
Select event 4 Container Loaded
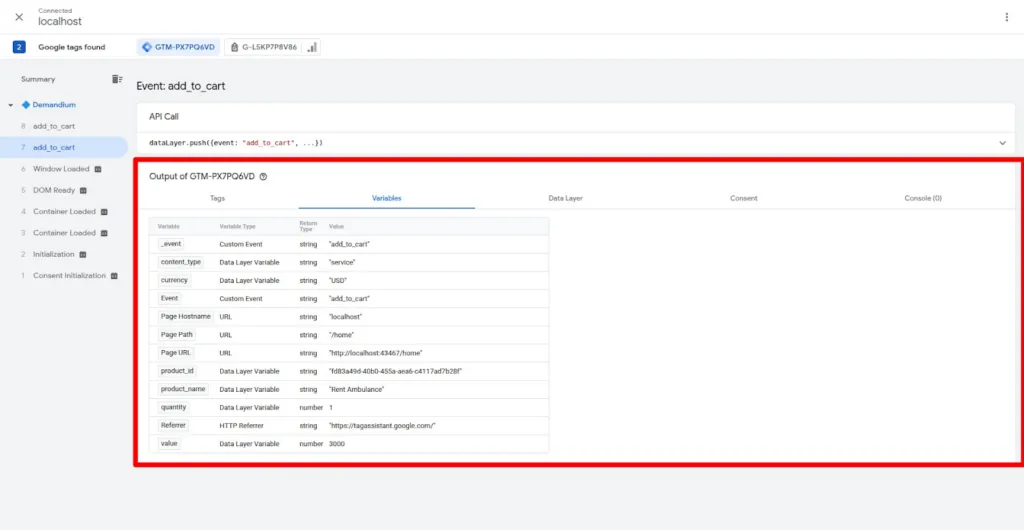coord(63,211)
